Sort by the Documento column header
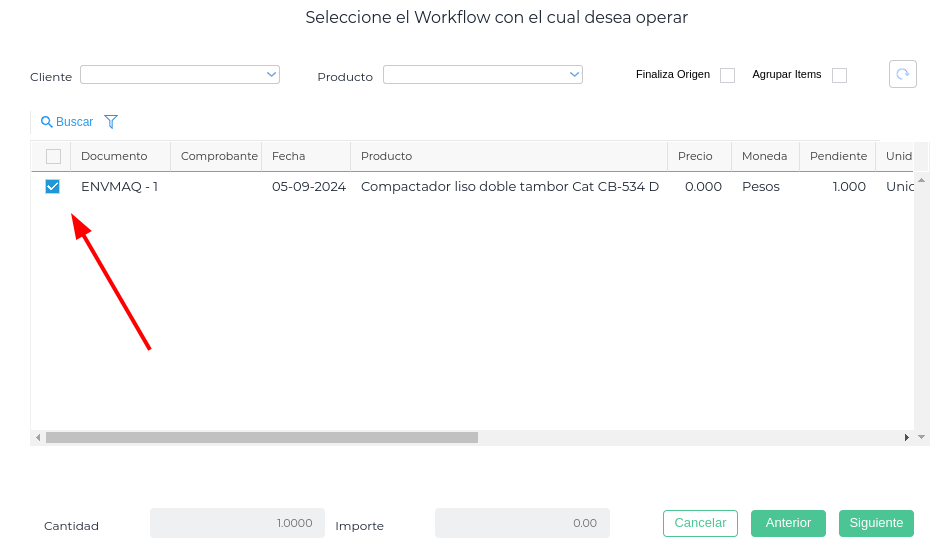 114,156
